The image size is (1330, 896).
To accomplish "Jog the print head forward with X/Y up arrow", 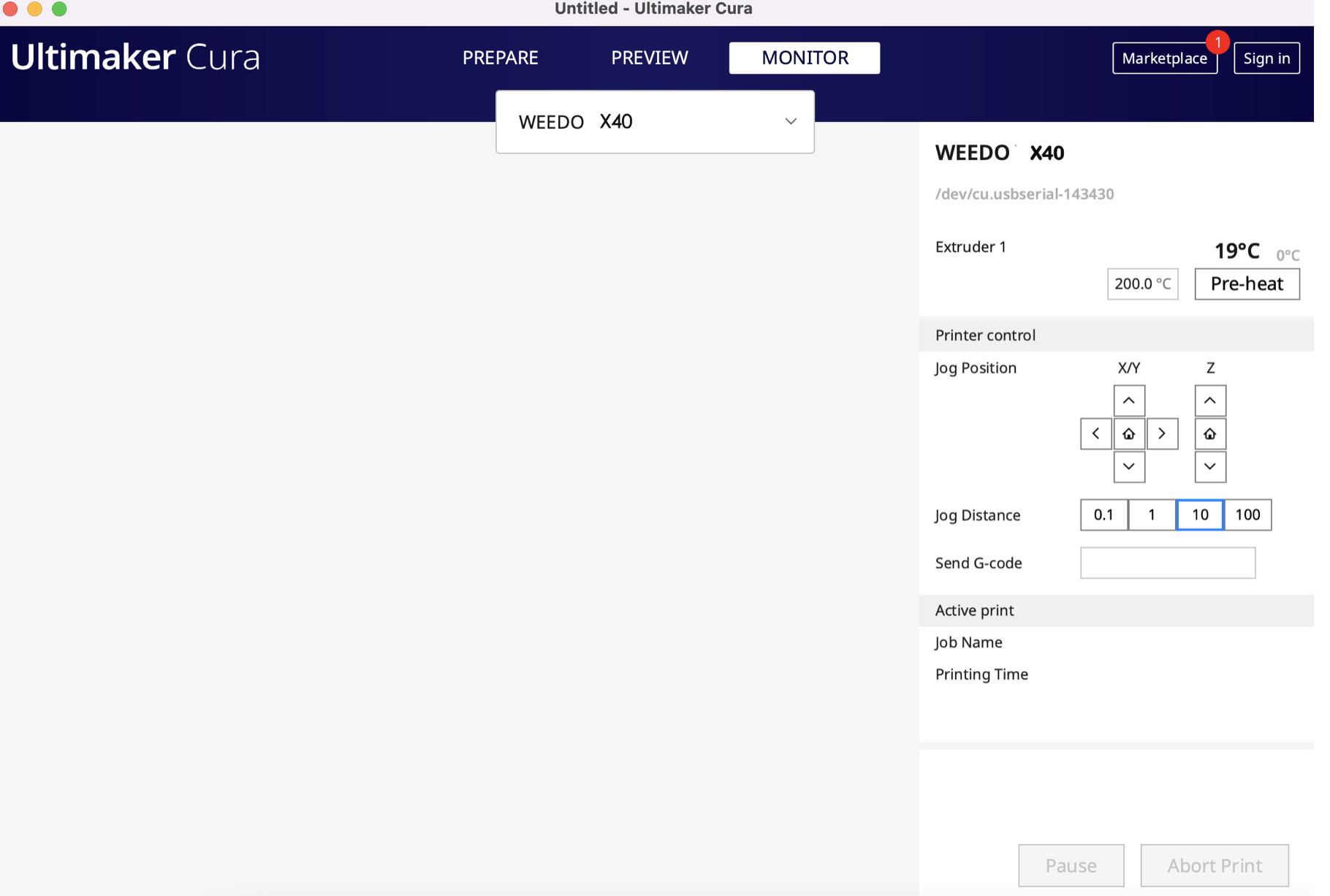I will [x=1128, y=400].
